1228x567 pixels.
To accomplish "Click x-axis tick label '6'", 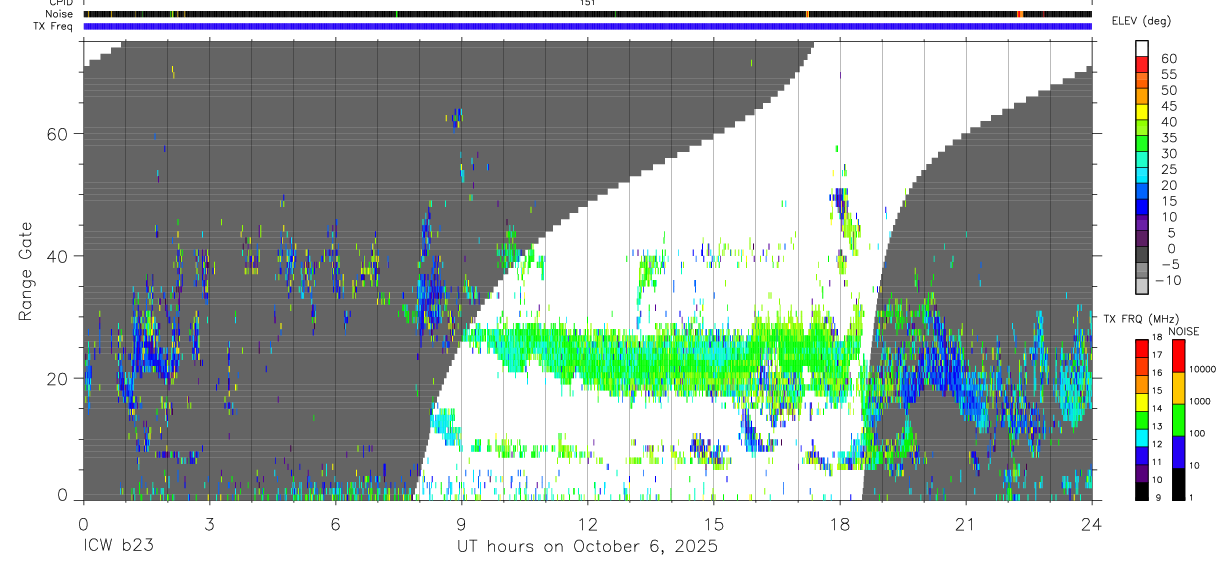I will coord(335,523).
